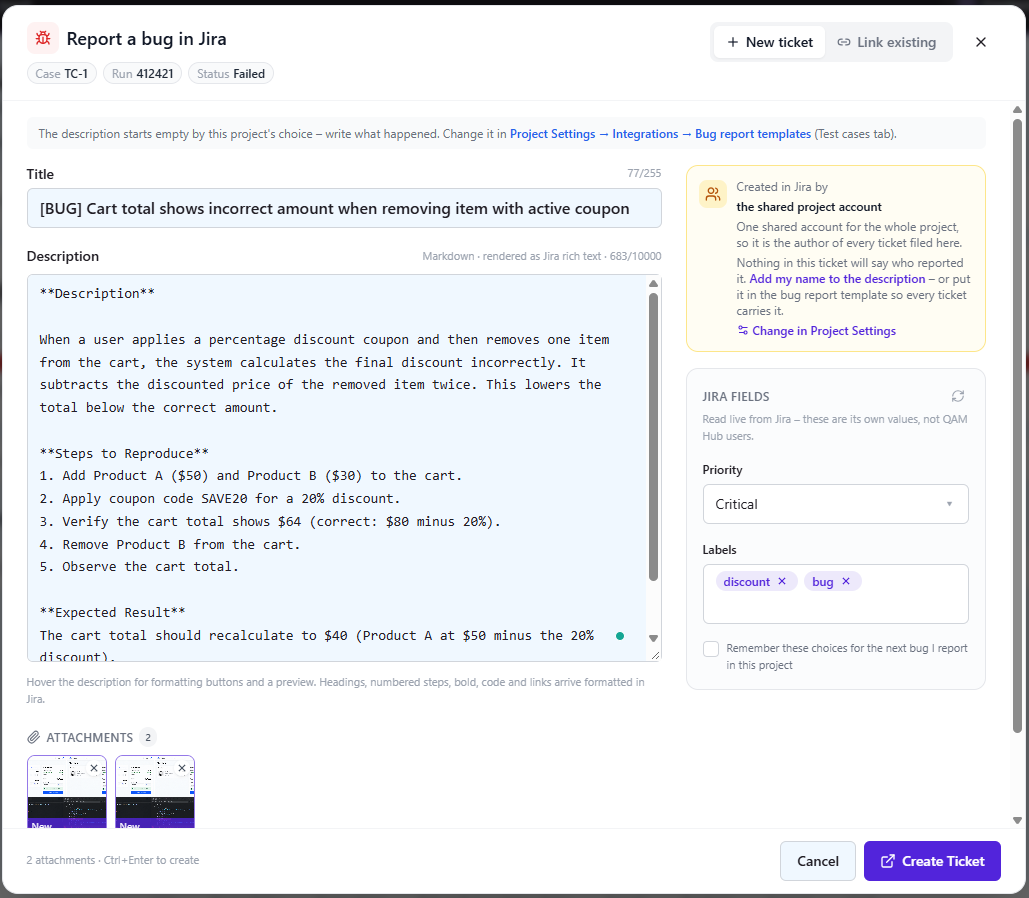
Task: Click the description scrollbar thumb
Action: 653,437
